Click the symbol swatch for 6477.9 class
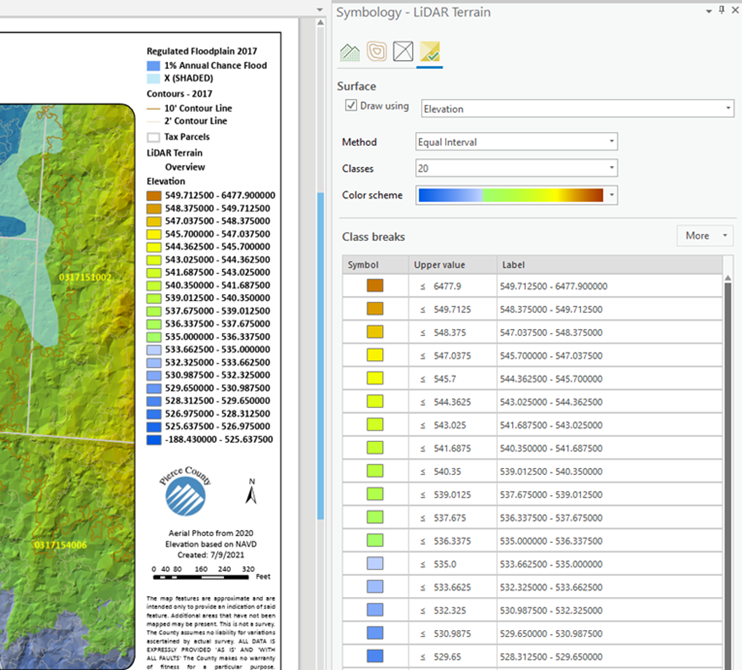 (x=375, y=286)
